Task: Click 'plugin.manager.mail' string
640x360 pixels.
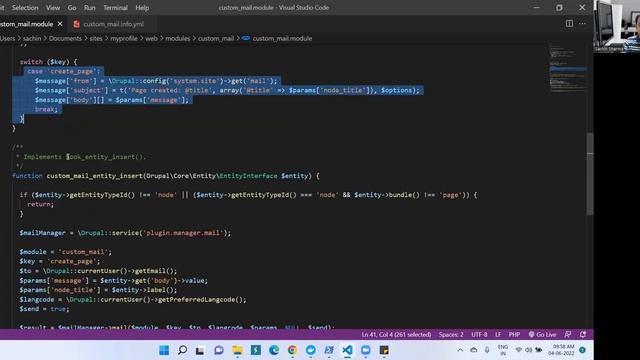Action: 183,233
